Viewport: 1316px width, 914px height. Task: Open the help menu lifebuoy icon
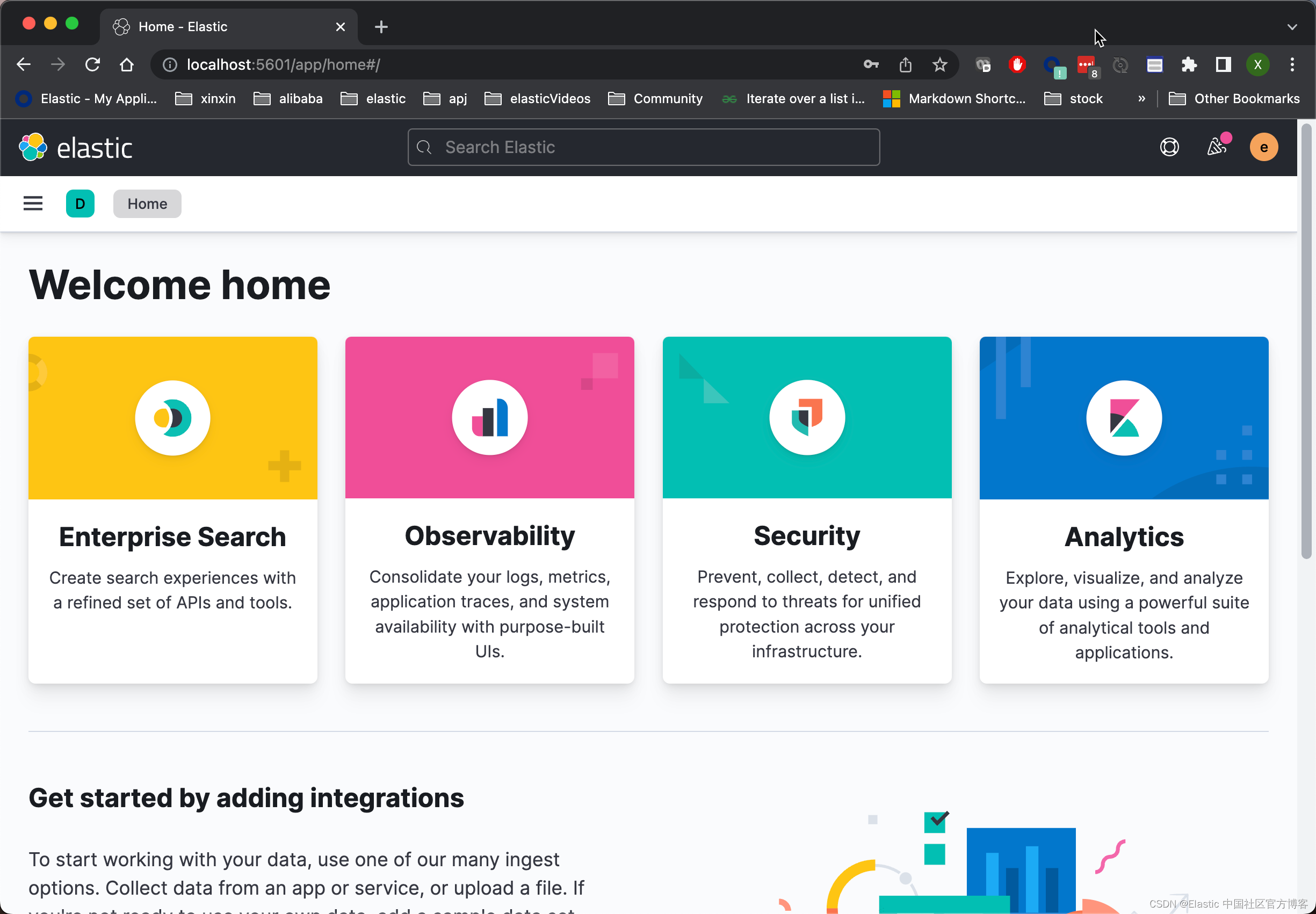tap(1169, 148)
